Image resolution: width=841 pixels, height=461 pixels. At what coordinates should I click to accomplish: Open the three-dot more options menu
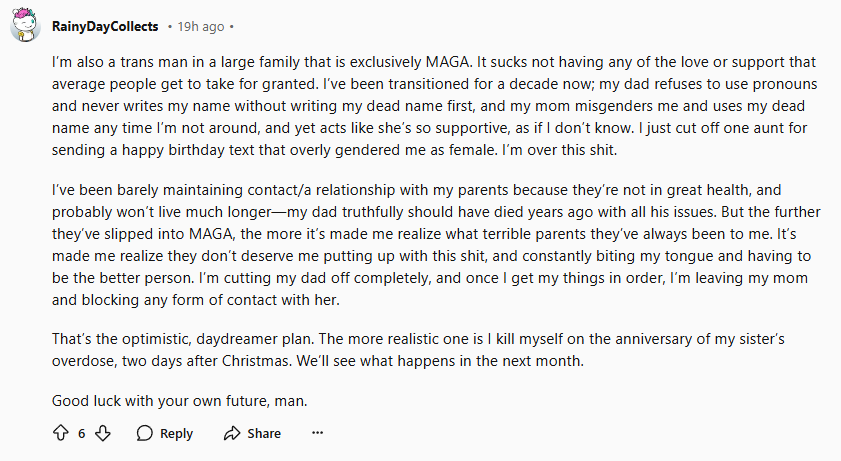click(x=318, y=433)
